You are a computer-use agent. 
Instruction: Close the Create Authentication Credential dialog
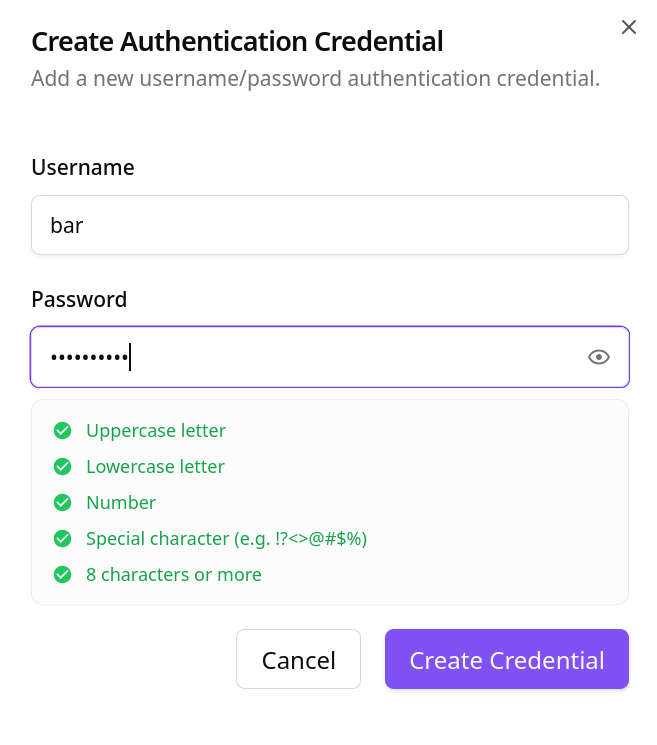[x=629, y=27]
